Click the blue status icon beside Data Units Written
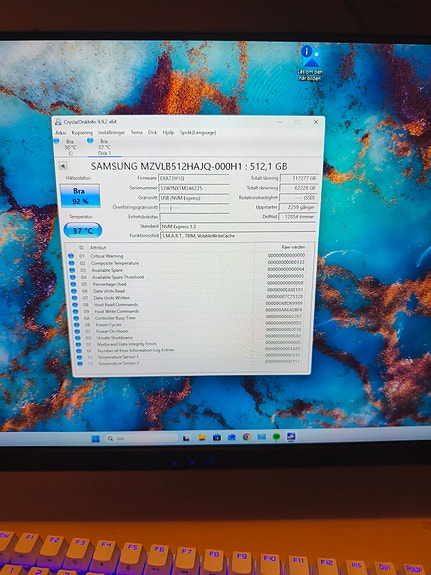 tap(74, 298)
